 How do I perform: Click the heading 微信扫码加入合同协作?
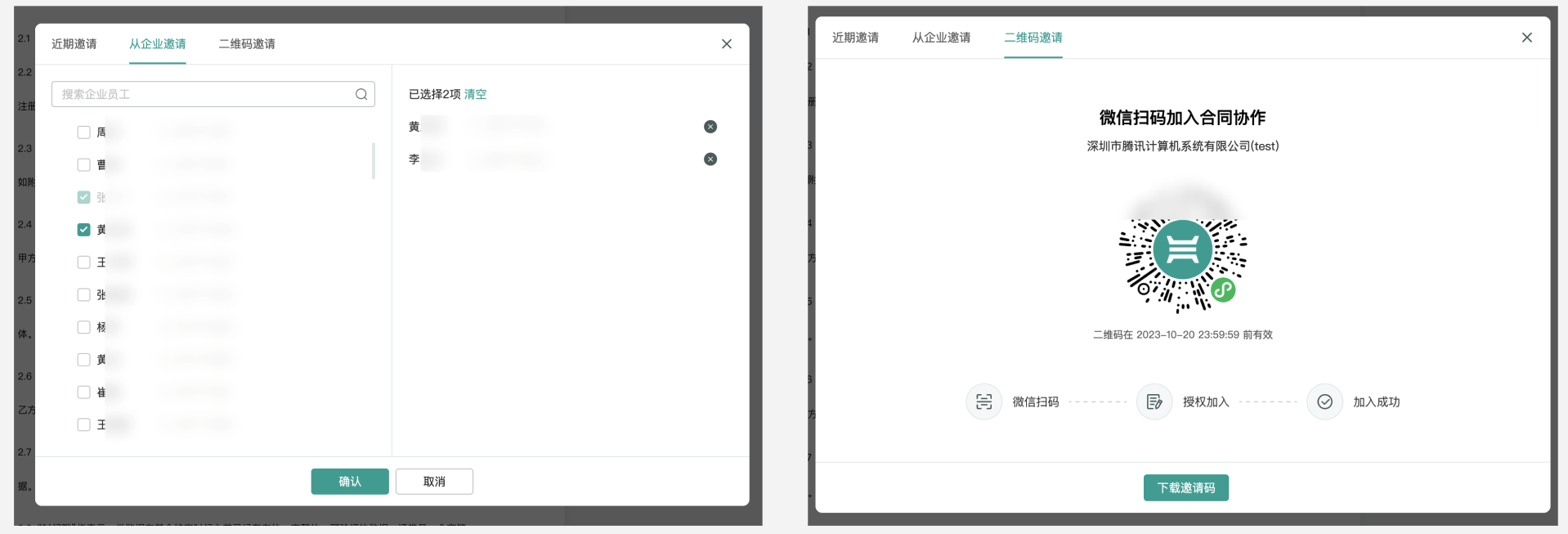coord(1182,118)
